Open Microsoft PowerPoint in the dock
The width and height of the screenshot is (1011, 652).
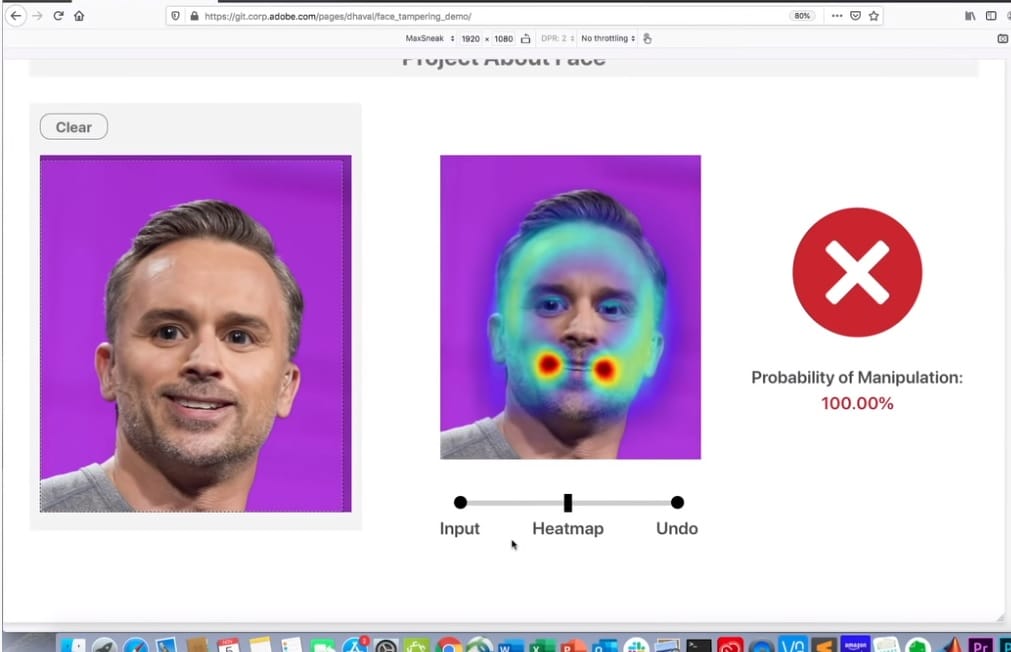pyautogui.click(x=573, y=645)
